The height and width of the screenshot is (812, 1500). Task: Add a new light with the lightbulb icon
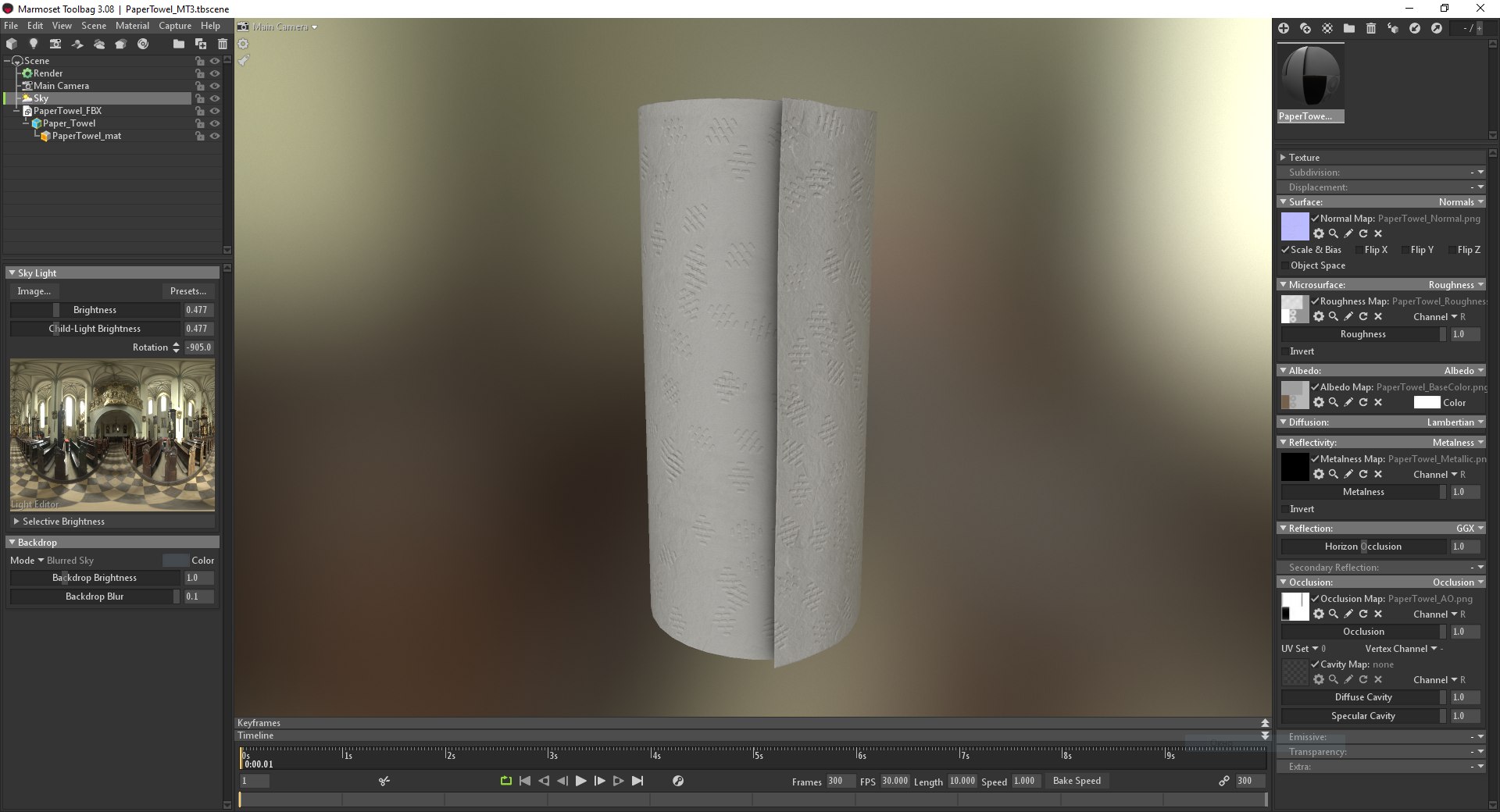[x=34, y=44]
